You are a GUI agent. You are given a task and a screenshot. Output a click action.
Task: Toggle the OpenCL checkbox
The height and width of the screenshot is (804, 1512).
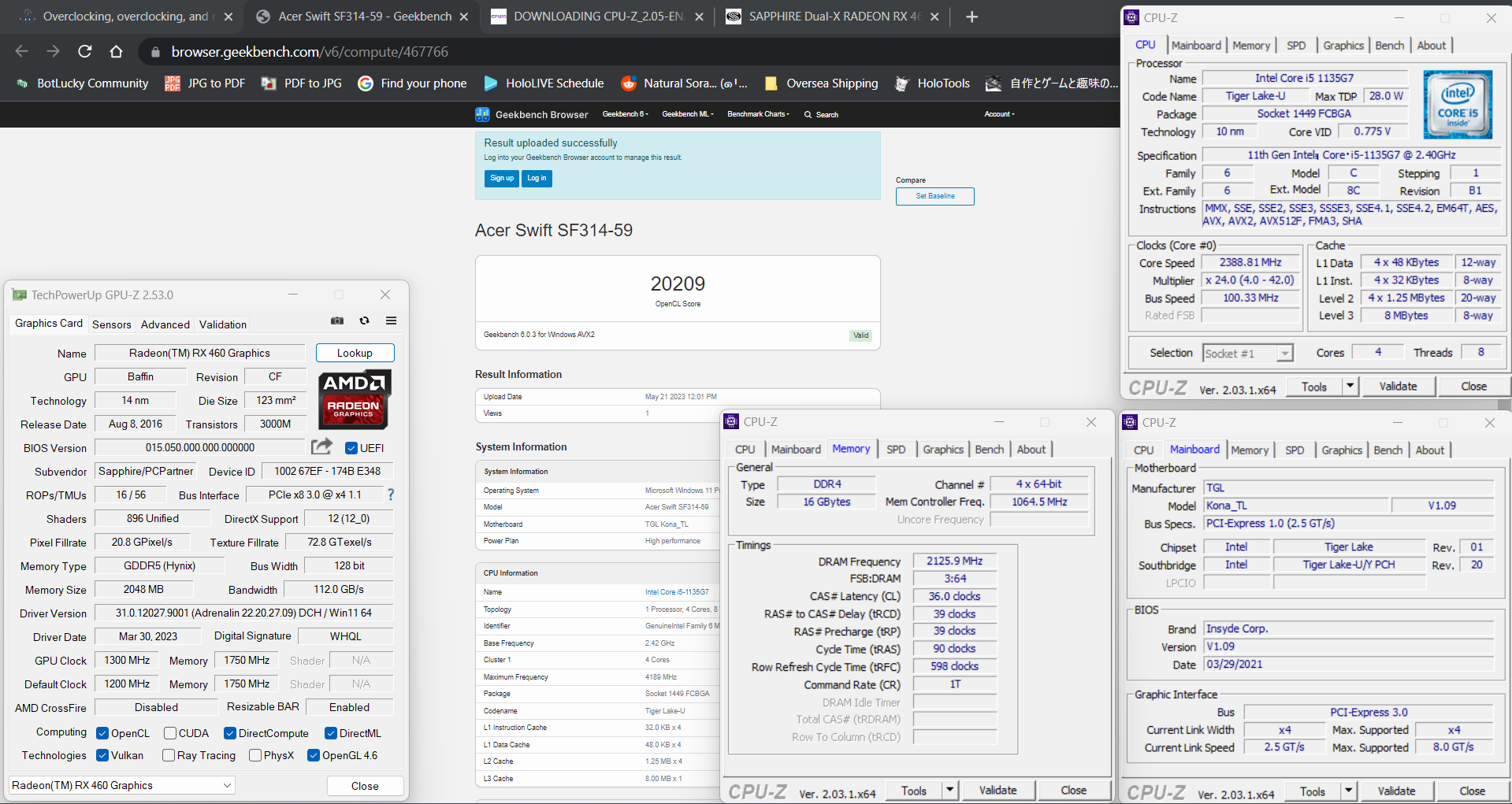102,733
